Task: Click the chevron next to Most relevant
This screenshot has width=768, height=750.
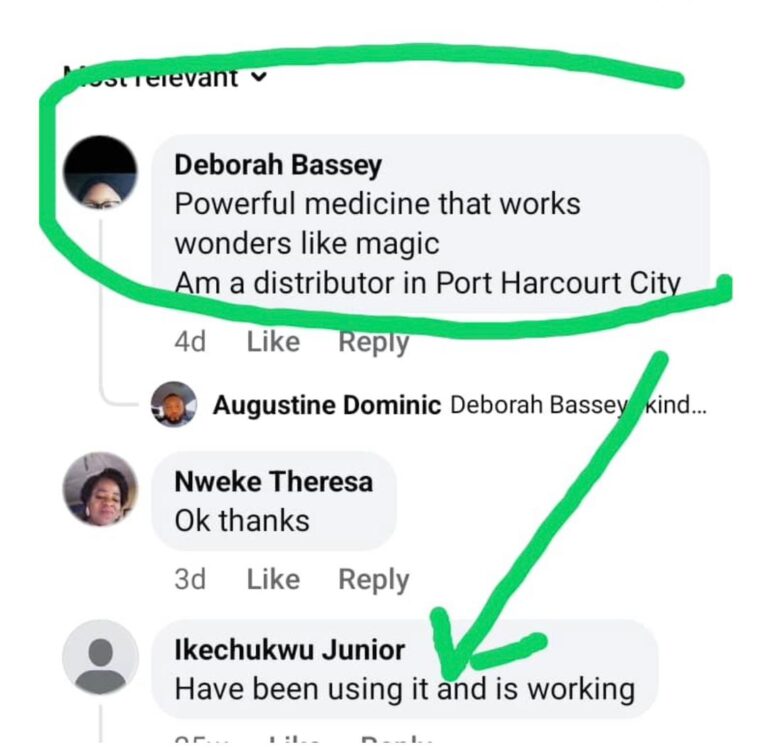Action: click(260, 77)
